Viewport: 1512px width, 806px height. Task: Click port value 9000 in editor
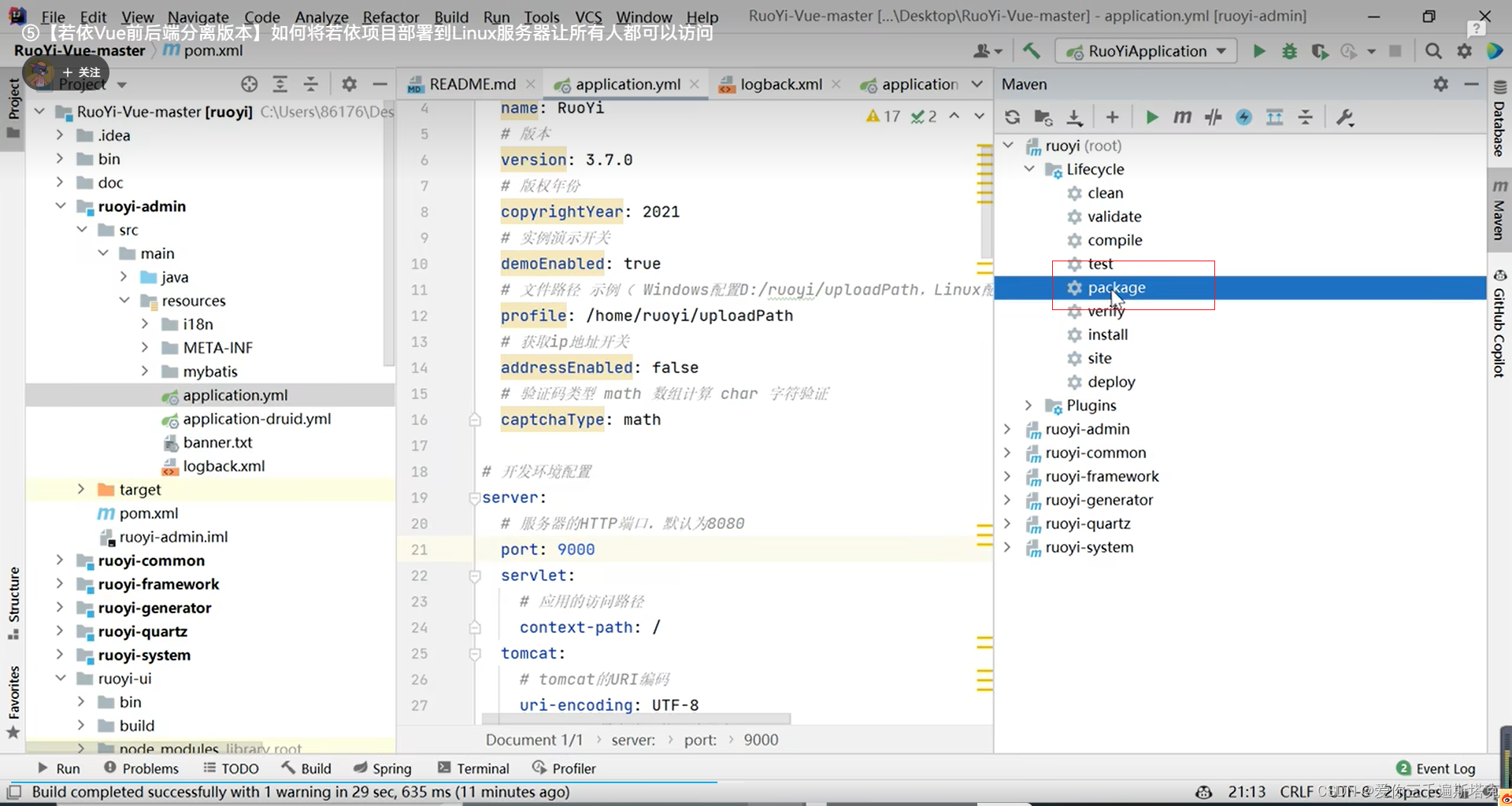576,549
